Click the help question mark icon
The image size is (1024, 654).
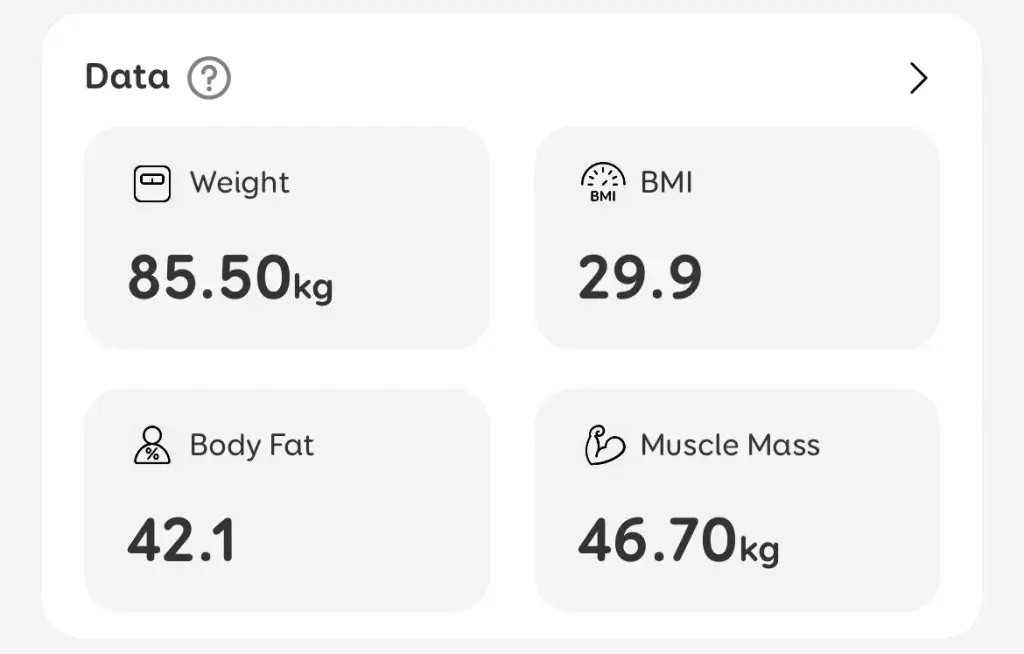point(209,78)
